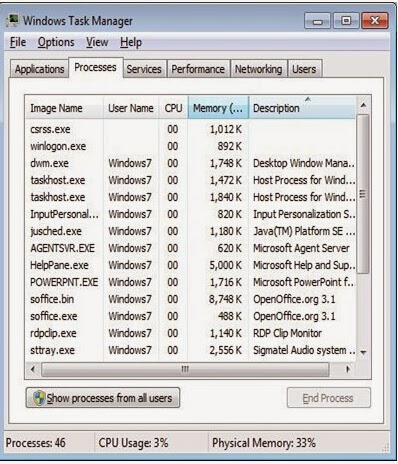Switch to the Networking tab
This screenshot has width=398, height=464.
(x=258, y=69)
